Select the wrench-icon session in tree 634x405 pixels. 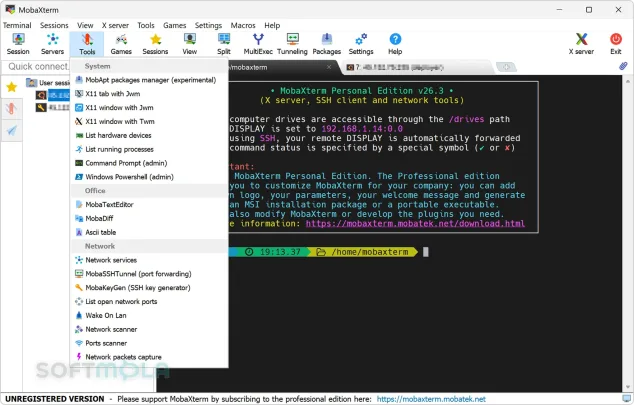point(53,108)
